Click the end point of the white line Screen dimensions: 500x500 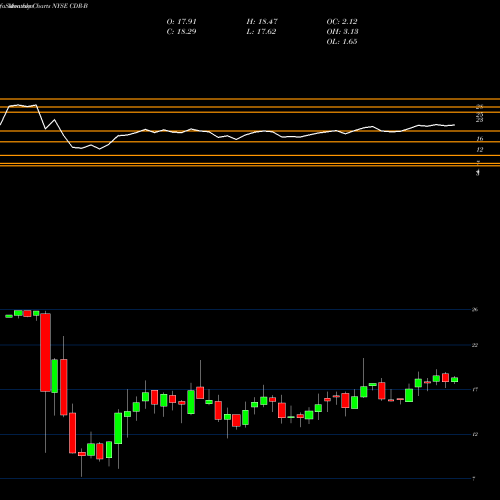[454, 125]
